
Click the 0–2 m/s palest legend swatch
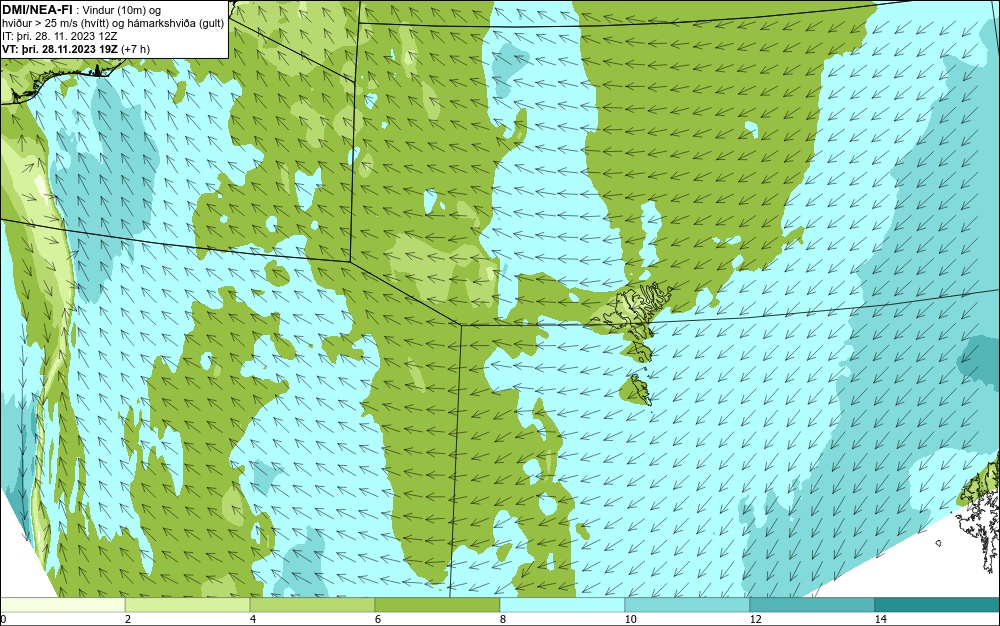tap(62, 605)
